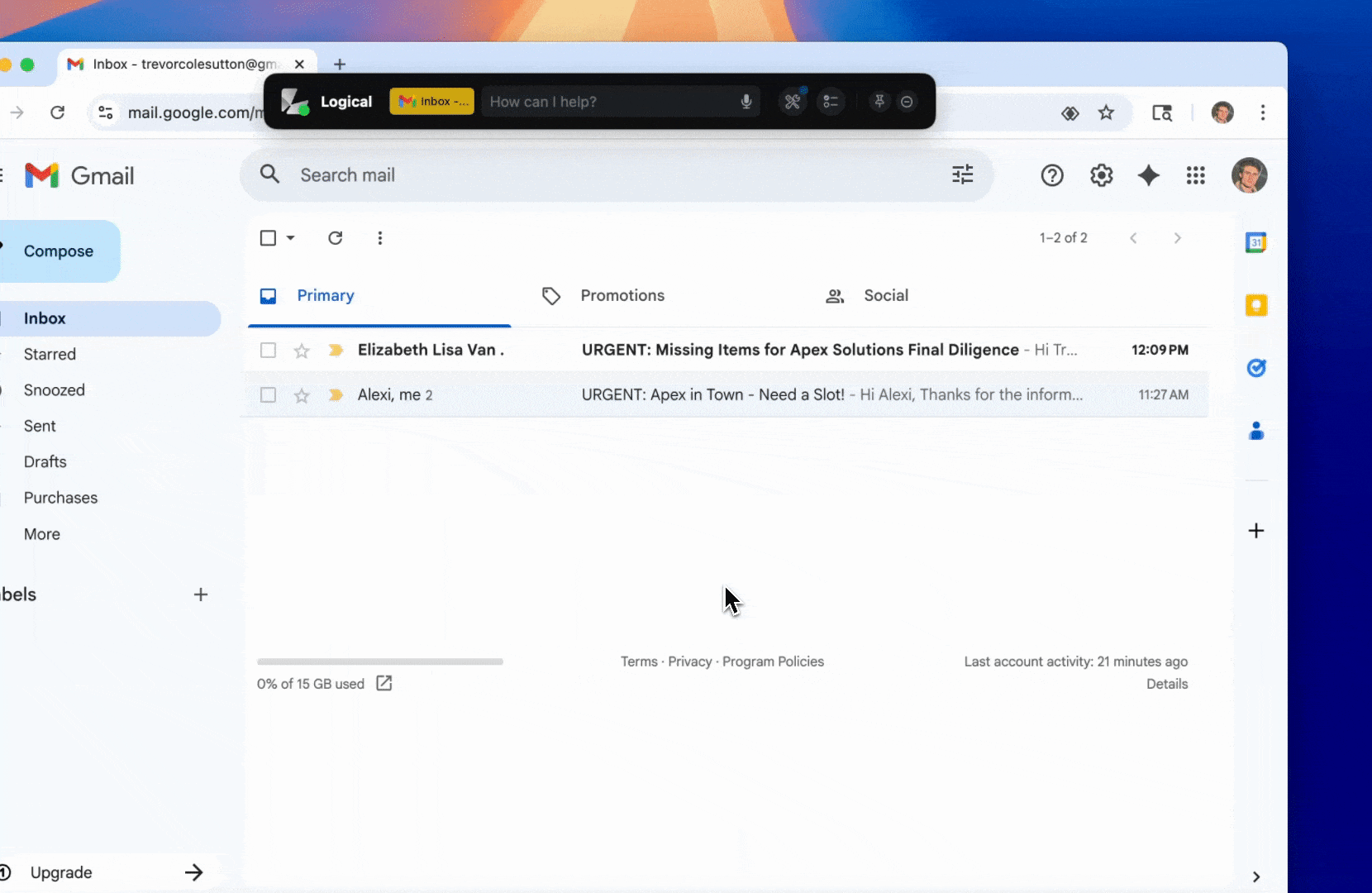Click the Gemini sparkle icon
Image resolution: width=1372 pixels, height=893 pixels.
click(1148, 175)
